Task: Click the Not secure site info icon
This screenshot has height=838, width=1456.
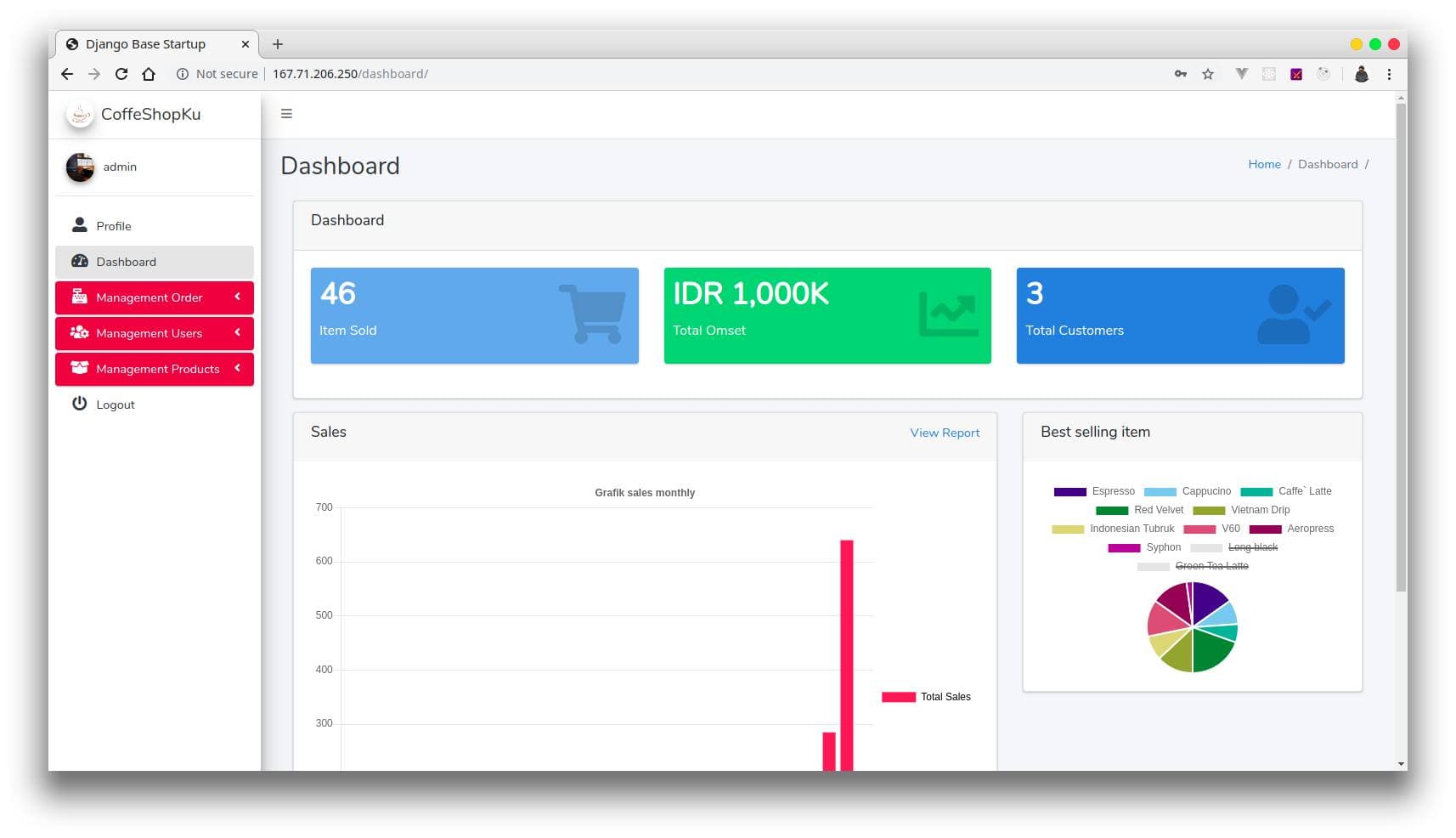Action: click(182, 74)
